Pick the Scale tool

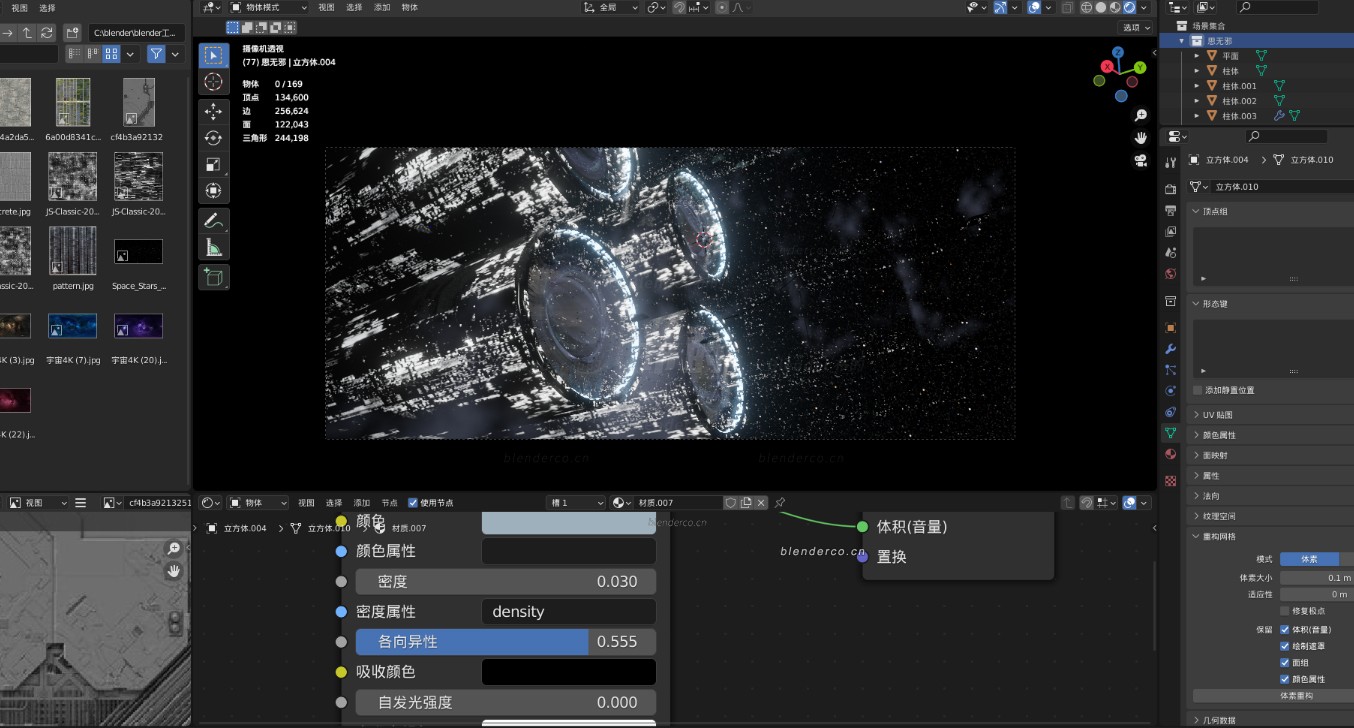[x=213, y=164]
